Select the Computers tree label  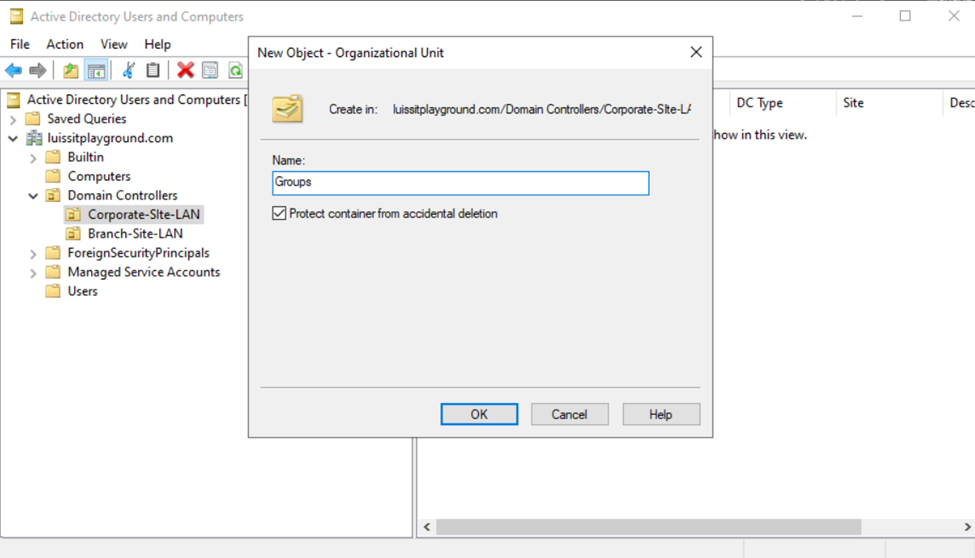point(99,176)
